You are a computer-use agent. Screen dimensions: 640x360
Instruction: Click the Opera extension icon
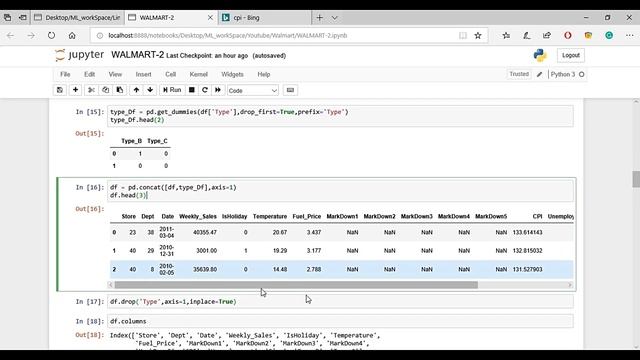(568, 36)
